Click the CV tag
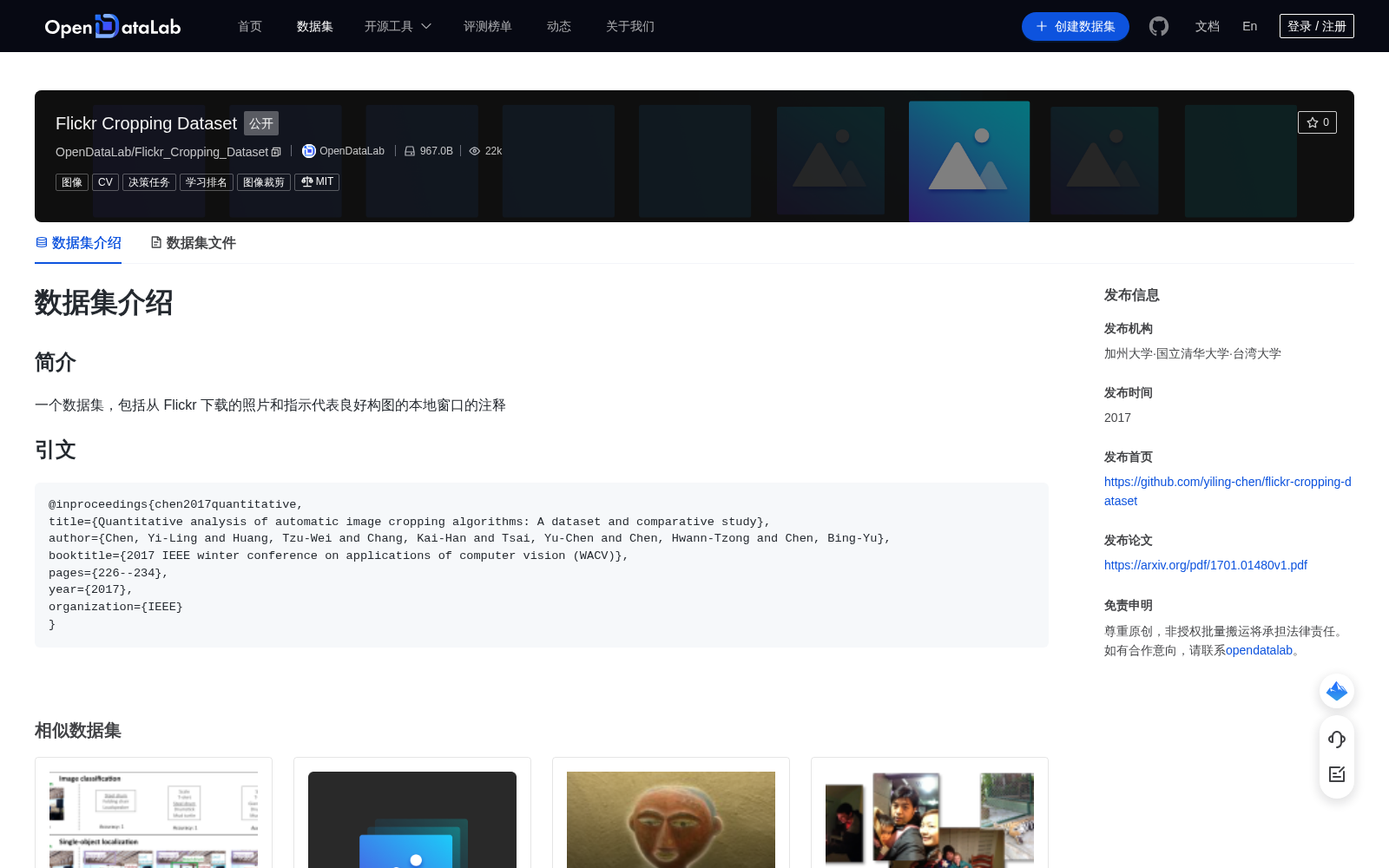Screen dimensions: 1389x868 pyautogui.click(x=105, y=182)
